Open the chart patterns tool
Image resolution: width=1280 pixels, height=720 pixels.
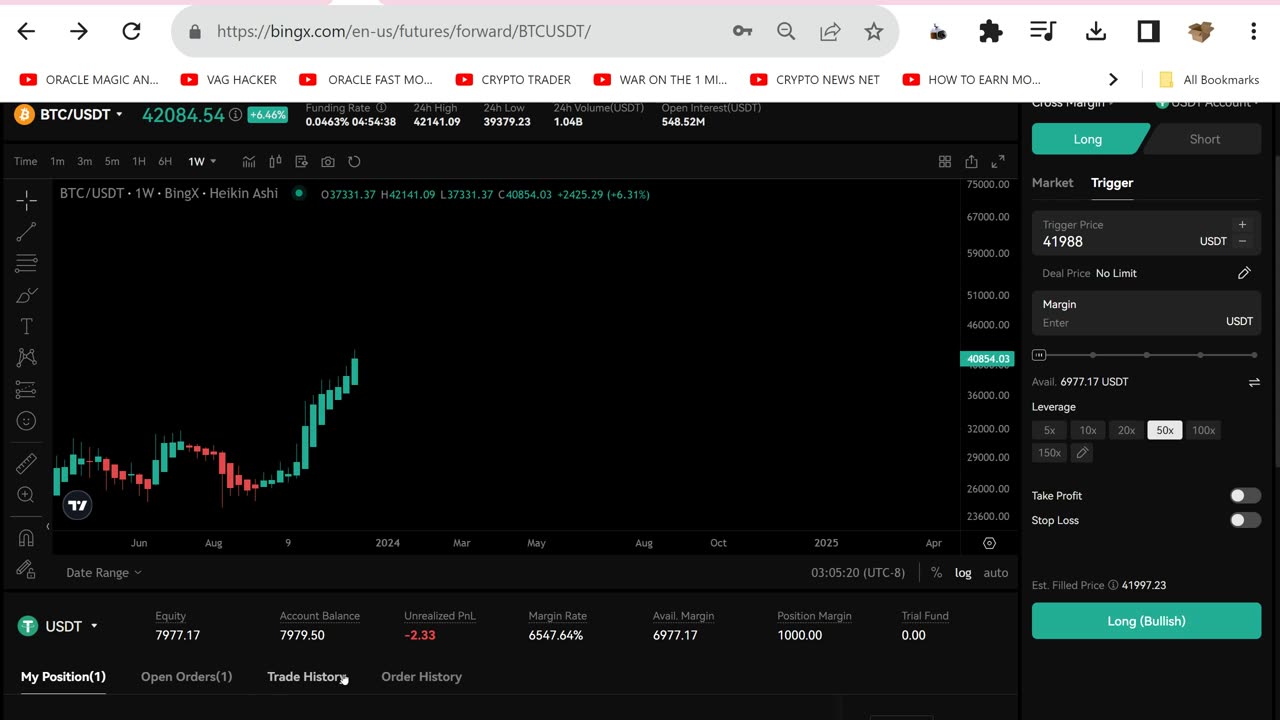[x=27, y=358]
